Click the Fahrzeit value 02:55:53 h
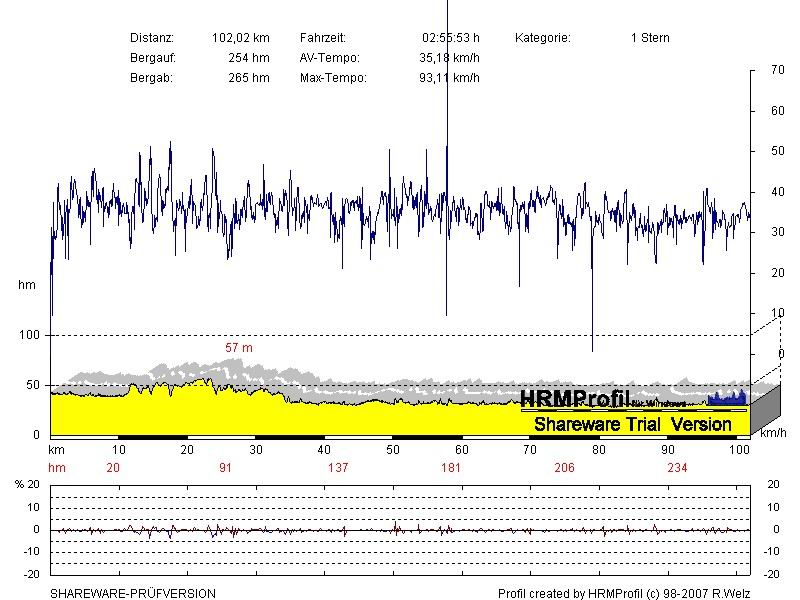This screenshot has height=600, width=800. 450,38
